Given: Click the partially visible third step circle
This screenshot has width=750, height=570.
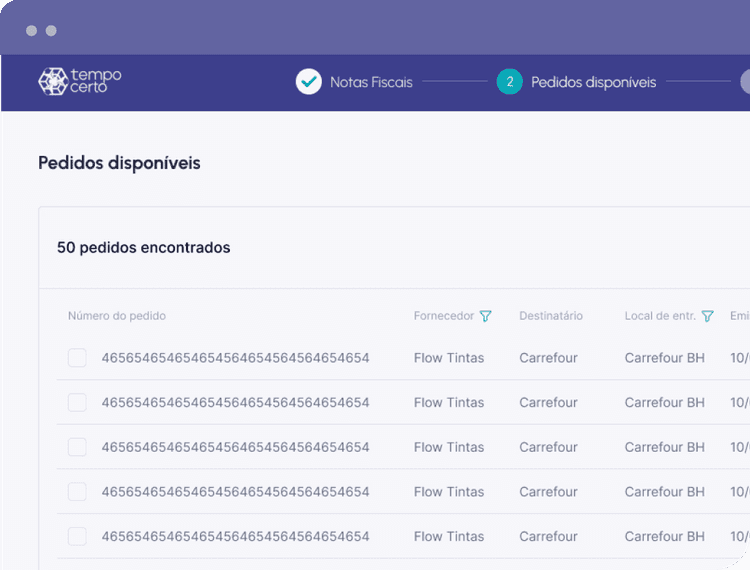Looking at the screenshot, I should pos(745,82).
